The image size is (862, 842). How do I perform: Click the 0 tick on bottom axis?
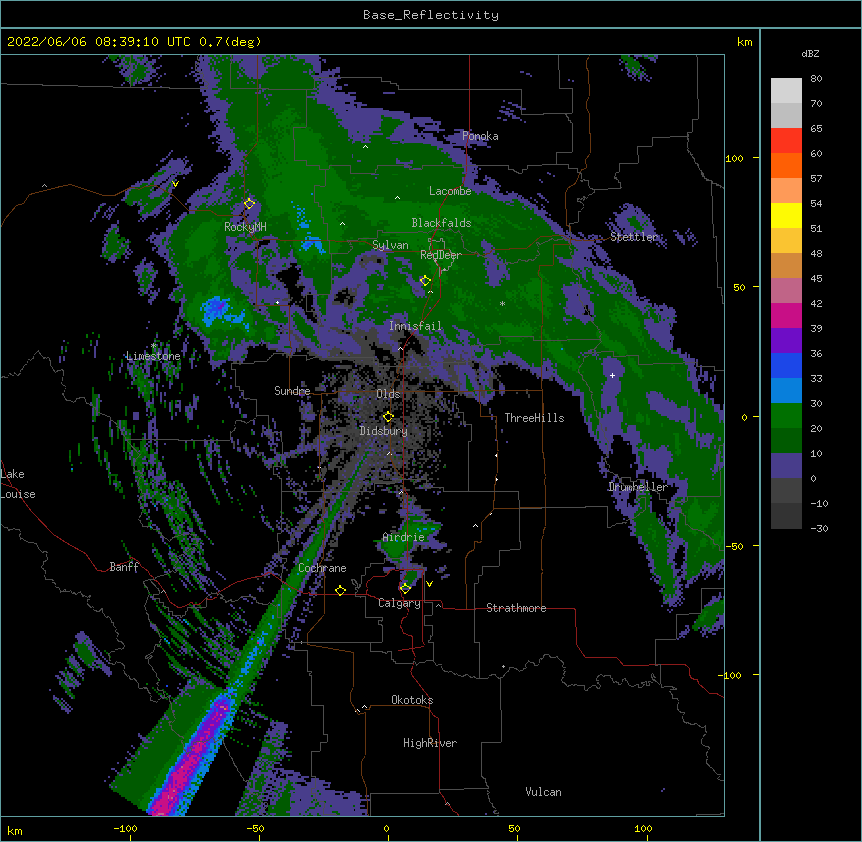(x=386, y=828)
